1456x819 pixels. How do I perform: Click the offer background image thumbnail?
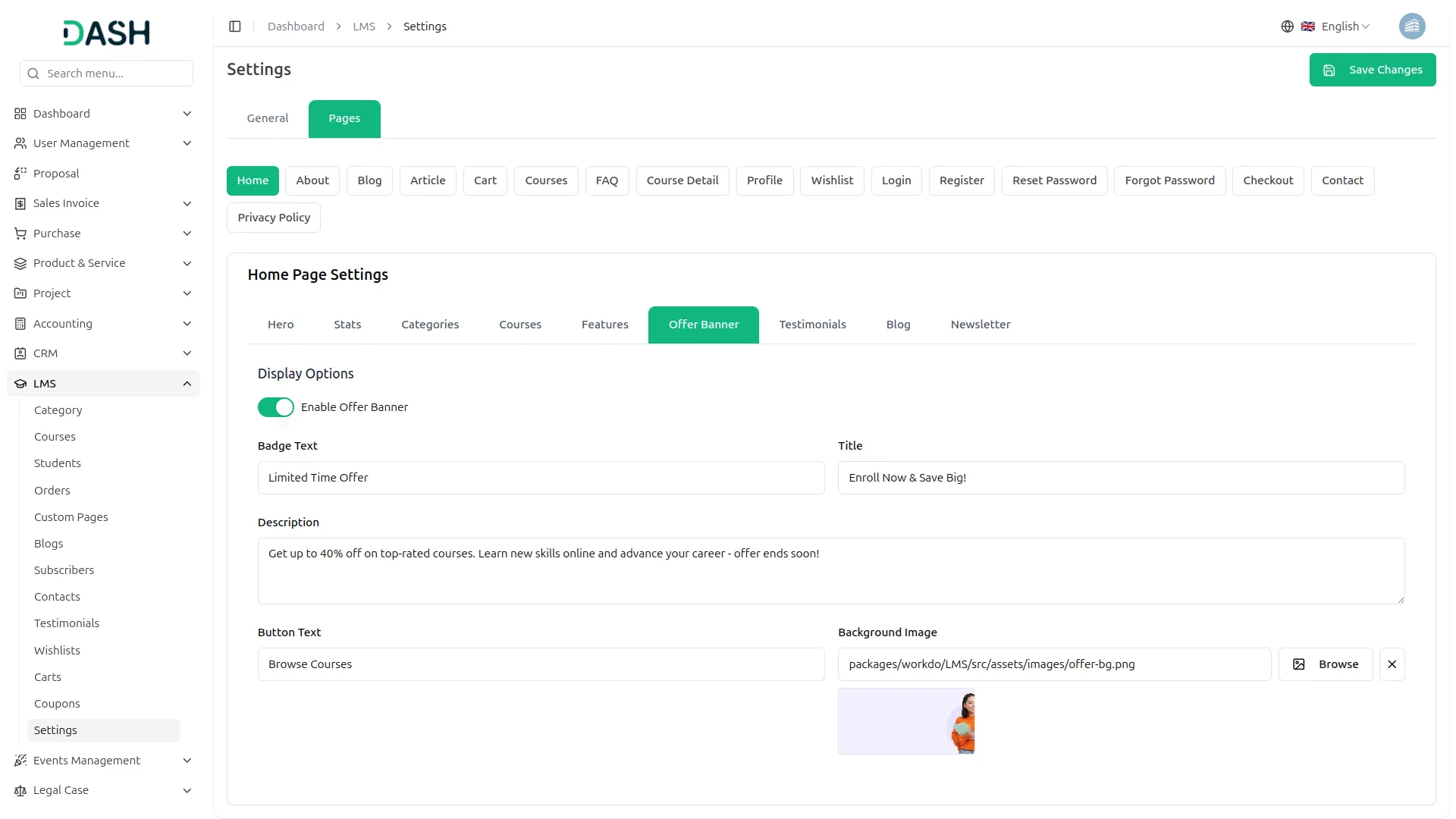tap(906, 721)
